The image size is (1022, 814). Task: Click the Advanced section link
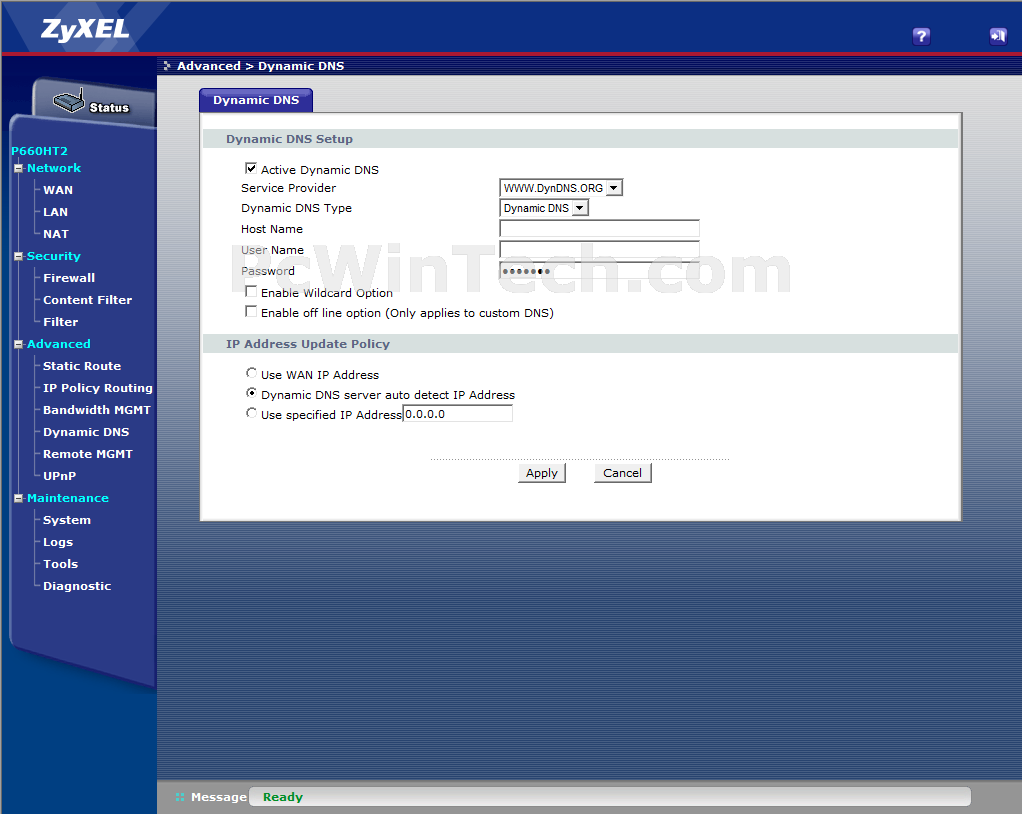coord(59,344)
